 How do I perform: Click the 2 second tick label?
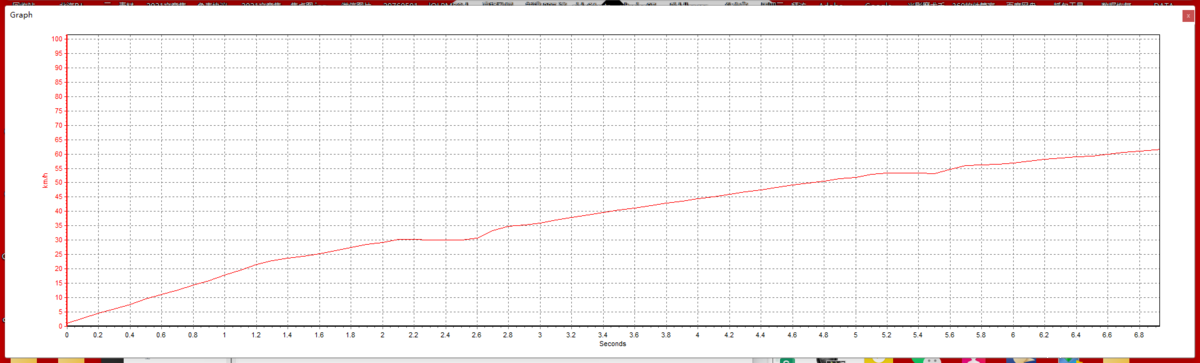point(382,335)
